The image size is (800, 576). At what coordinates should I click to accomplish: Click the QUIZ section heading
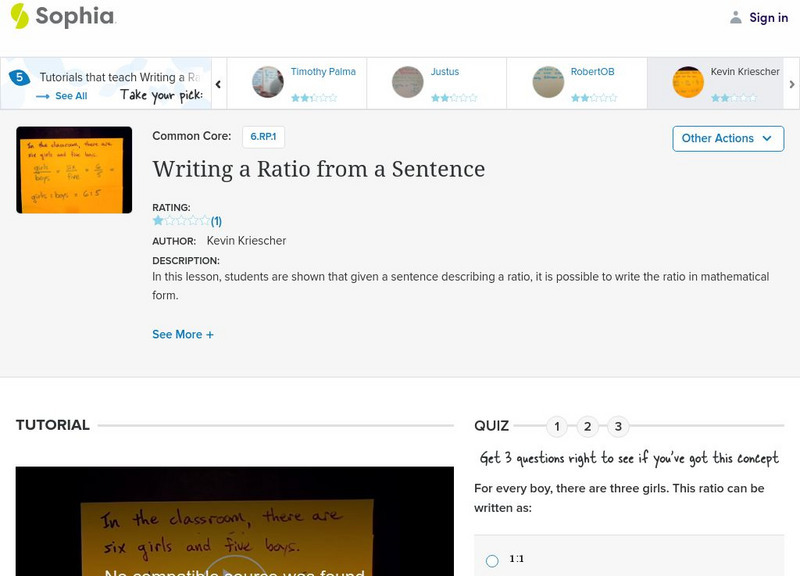pyautogui.click(x=491, y=426)
